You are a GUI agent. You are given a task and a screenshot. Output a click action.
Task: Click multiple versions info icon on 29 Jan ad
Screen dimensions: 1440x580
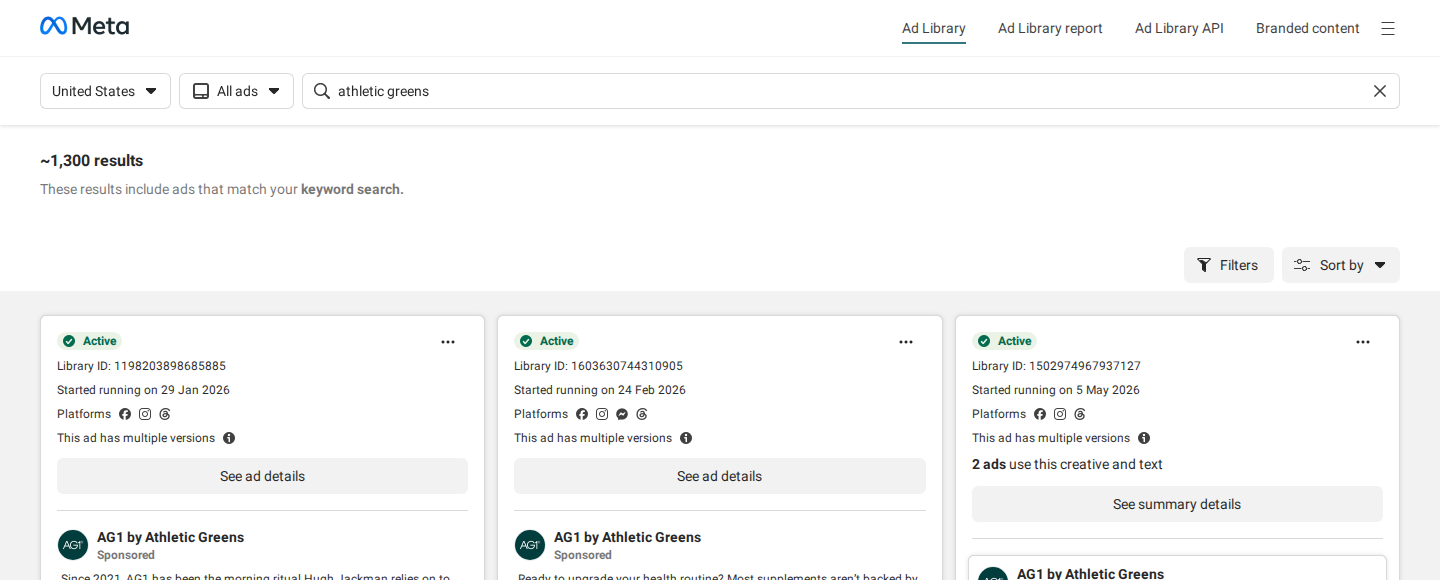click(x=229, y=438)
